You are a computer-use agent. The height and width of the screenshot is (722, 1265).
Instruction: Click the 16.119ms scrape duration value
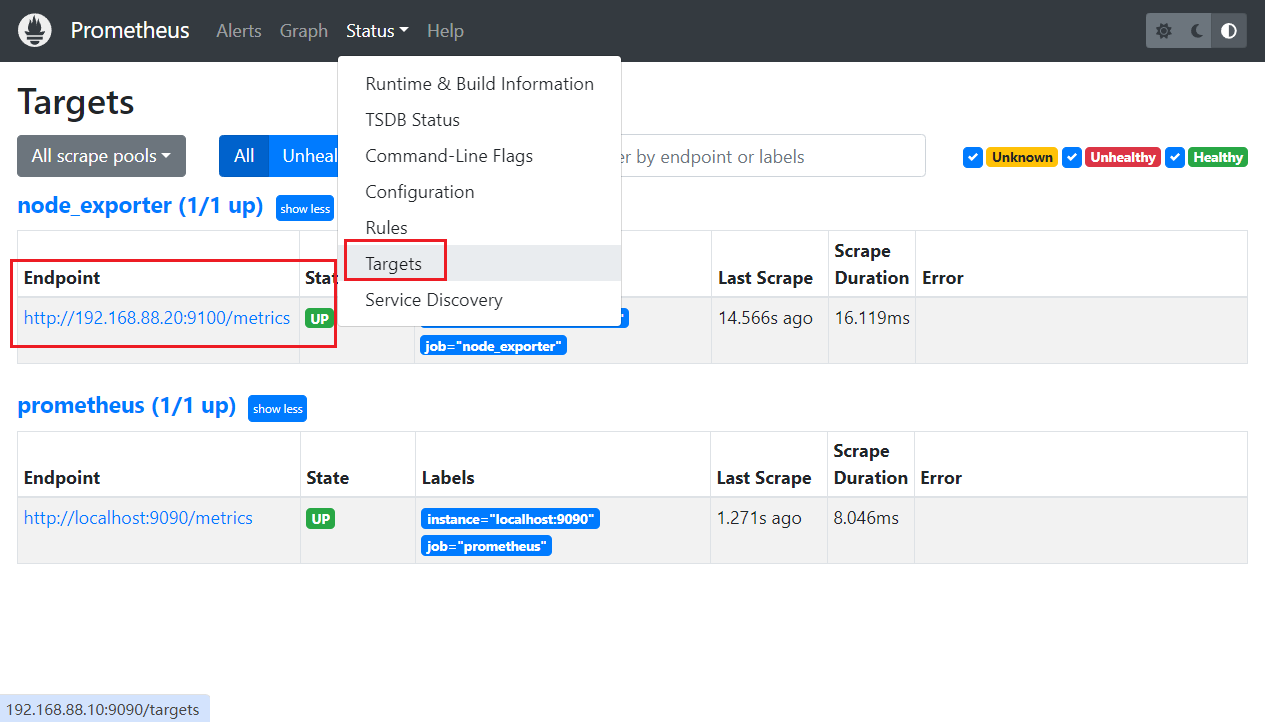(872, 318)
